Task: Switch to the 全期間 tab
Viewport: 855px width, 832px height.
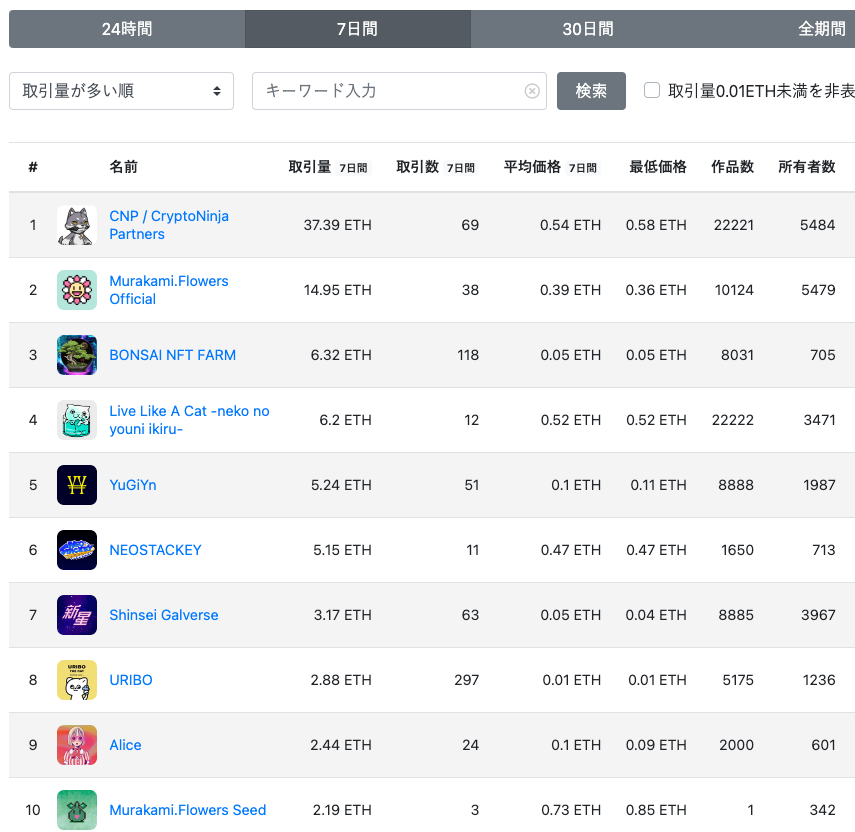Action: (x=821, y=29)
